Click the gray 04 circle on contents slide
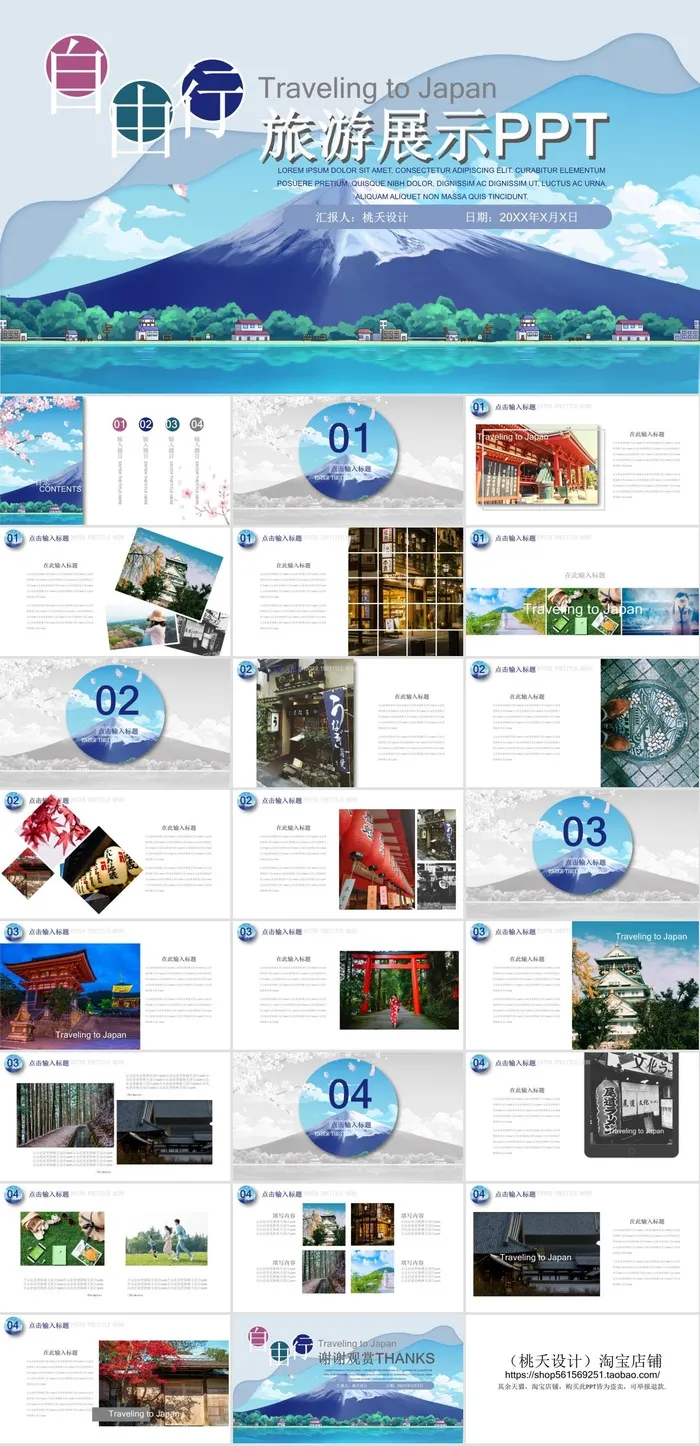700x1446 pixels. (x=197, y=424)
